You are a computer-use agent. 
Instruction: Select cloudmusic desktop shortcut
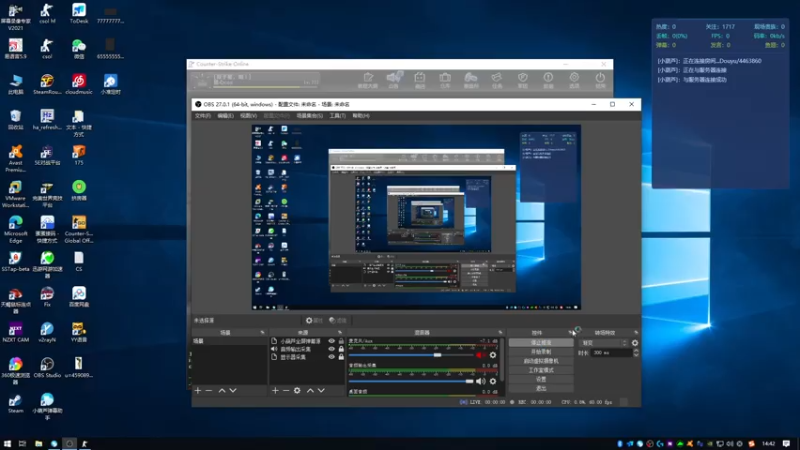(x=79, y=84)
